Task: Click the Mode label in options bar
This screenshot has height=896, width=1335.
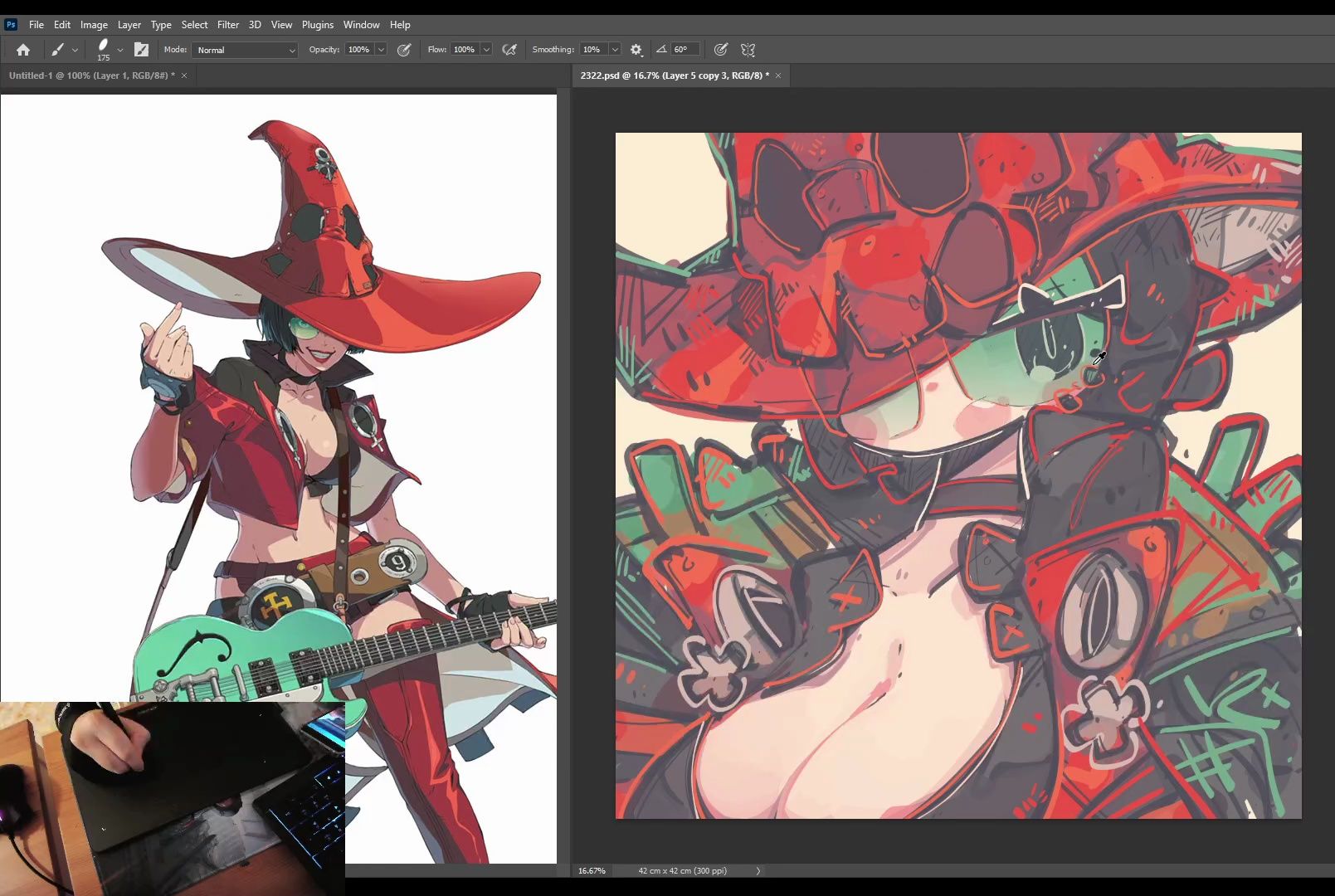Action: [x=175, y=50]
